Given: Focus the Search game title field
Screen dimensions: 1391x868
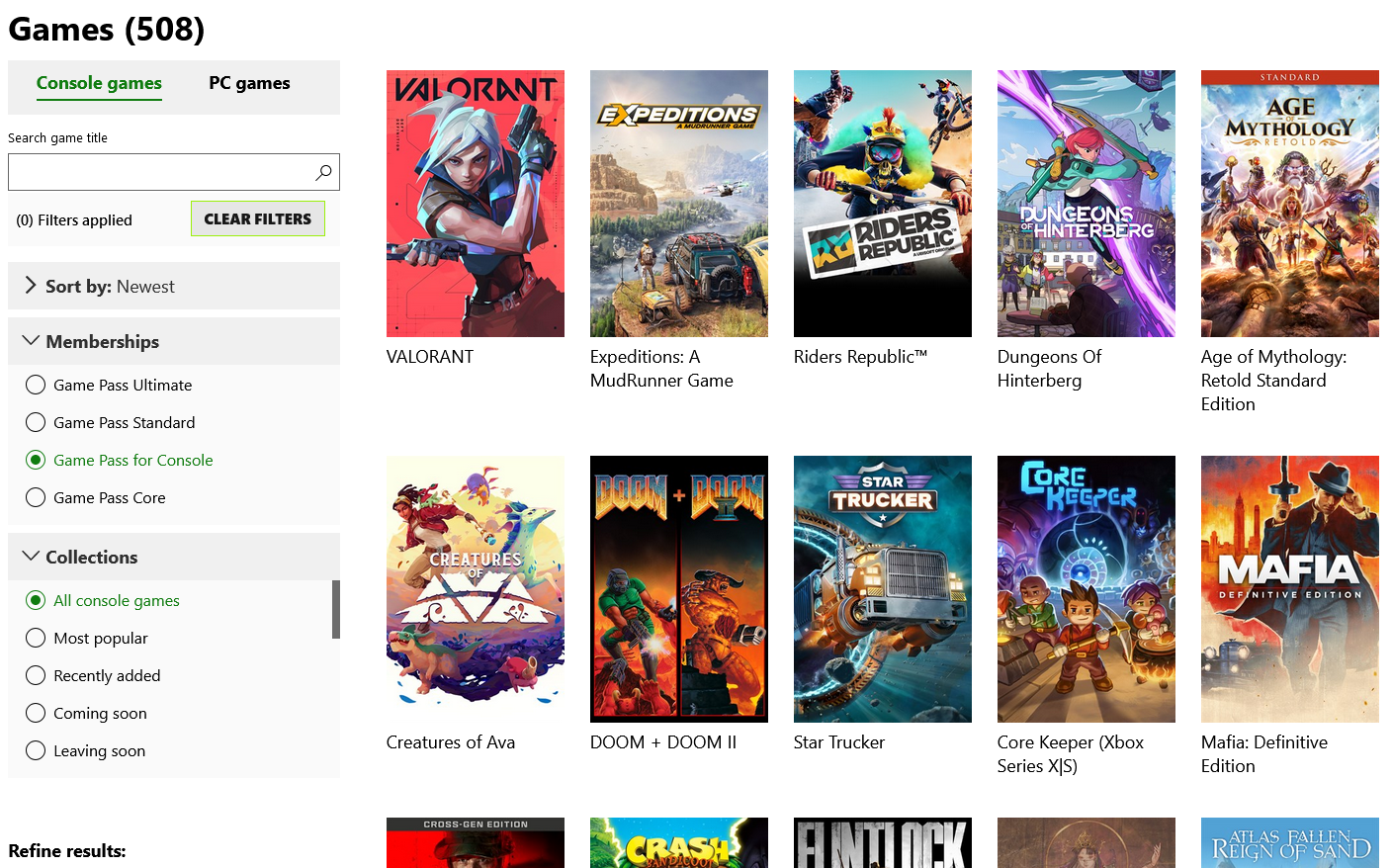Looking at the screenshot, I should [x=174, y=172].
